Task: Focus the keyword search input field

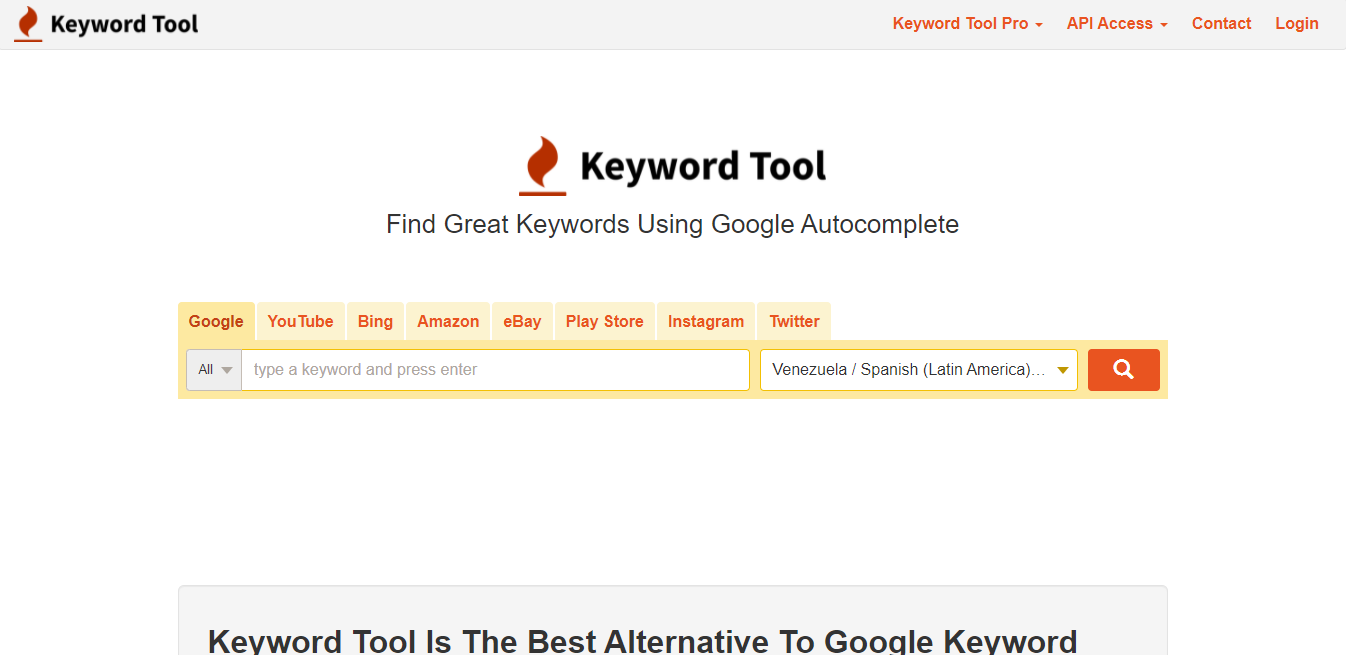Action: (495, 370)
